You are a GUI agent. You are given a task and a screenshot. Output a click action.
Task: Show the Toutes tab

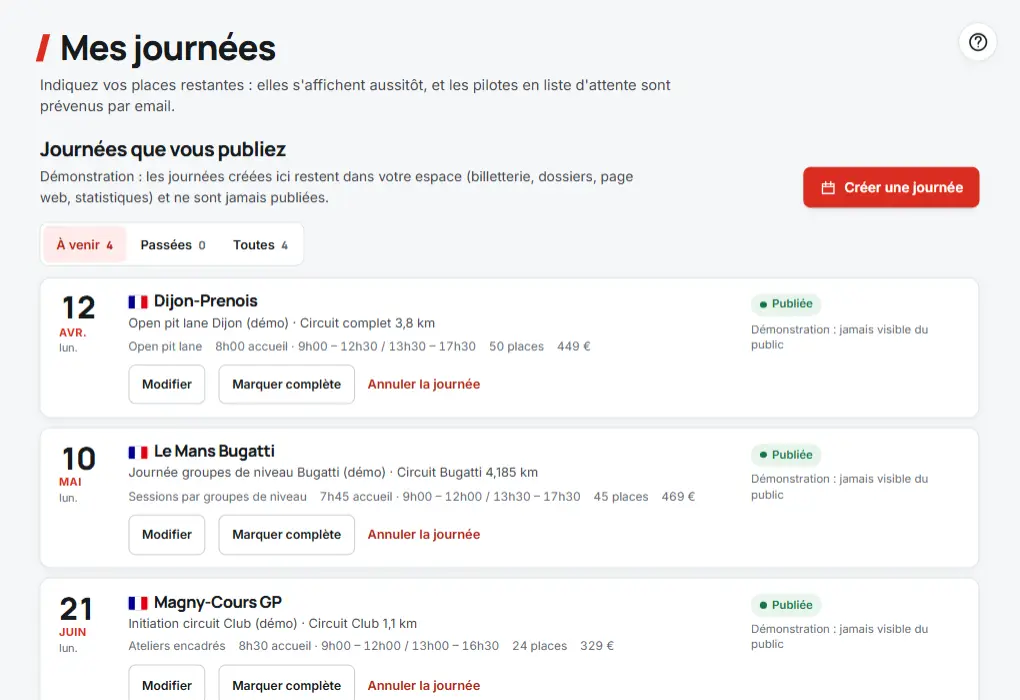(x=260, y=245)
